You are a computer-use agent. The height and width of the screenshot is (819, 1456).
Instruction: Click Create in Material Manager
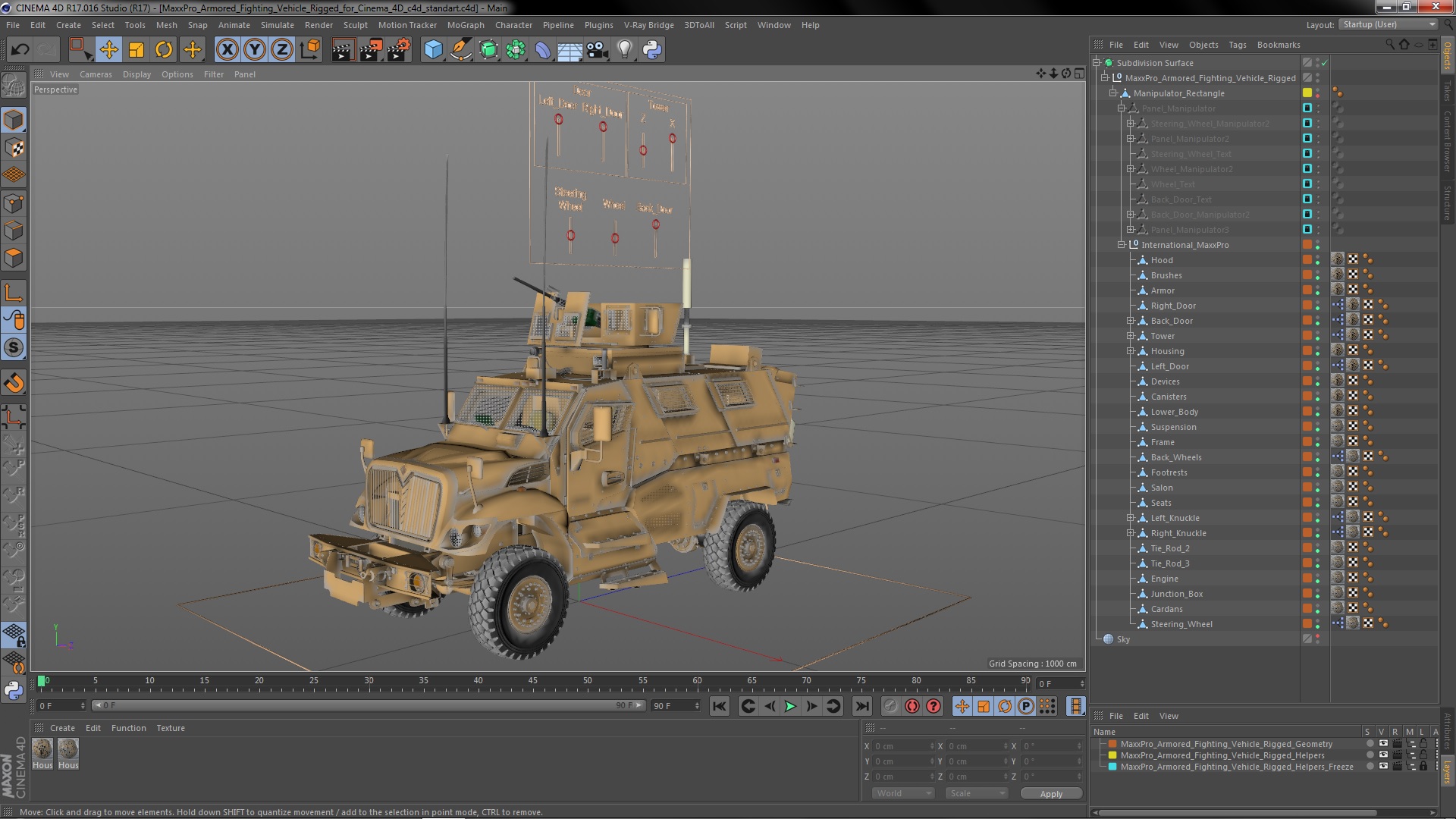point(62,728)
